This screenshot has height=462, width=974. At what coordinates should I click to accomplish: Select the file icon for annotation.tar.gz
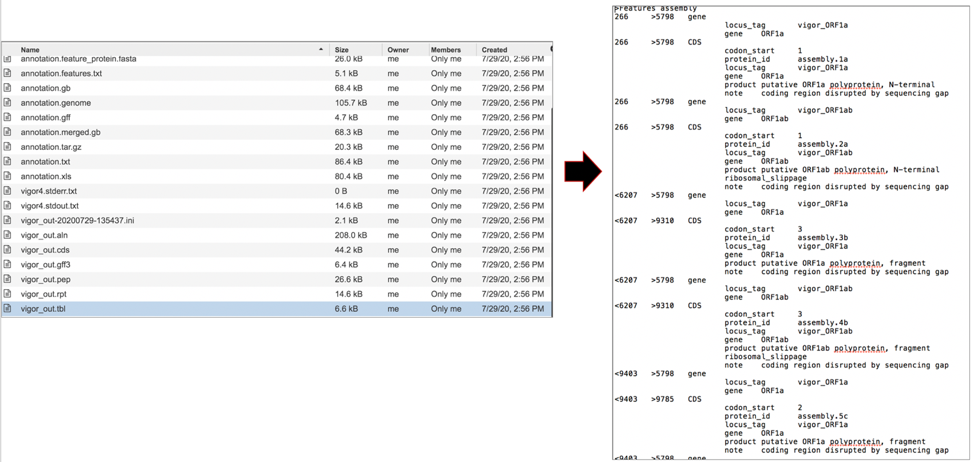click(x=8, y=147)
